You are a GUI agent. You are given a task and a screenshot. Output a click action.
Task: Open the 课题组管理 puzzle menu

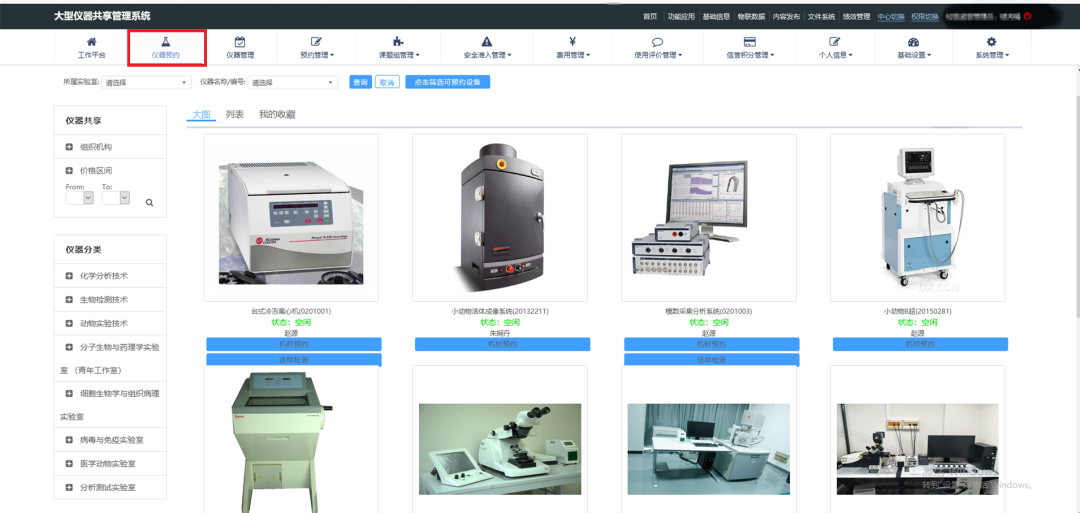tap(399, 47)
